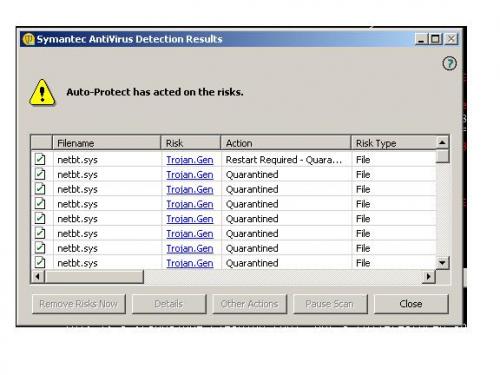Click the vertical scrollbar thumb
The image size is (500, 375).
(443, 156)
